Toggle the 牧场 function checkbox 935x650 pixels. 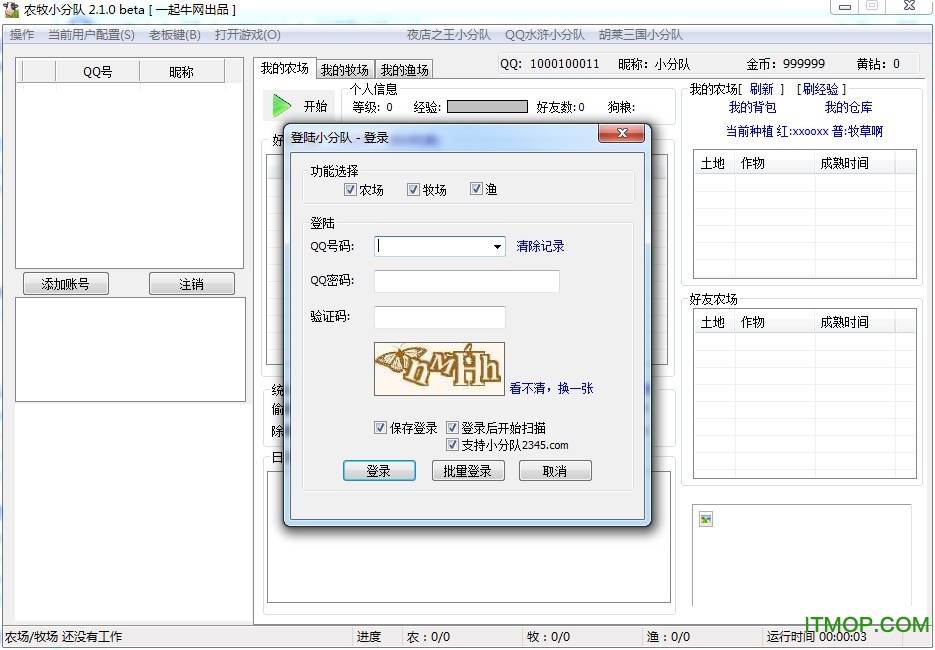click(413, 190)
